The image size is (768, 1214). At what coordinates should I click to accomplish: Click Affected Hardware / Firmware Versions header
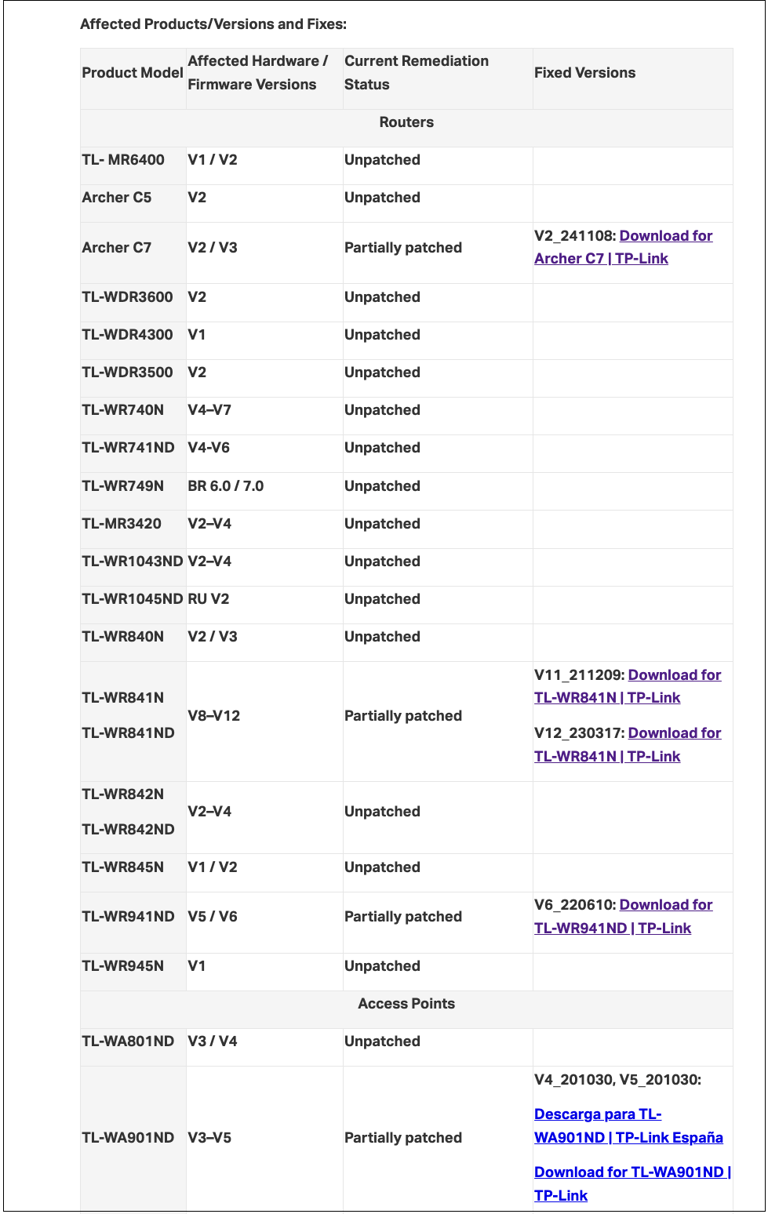258,73
